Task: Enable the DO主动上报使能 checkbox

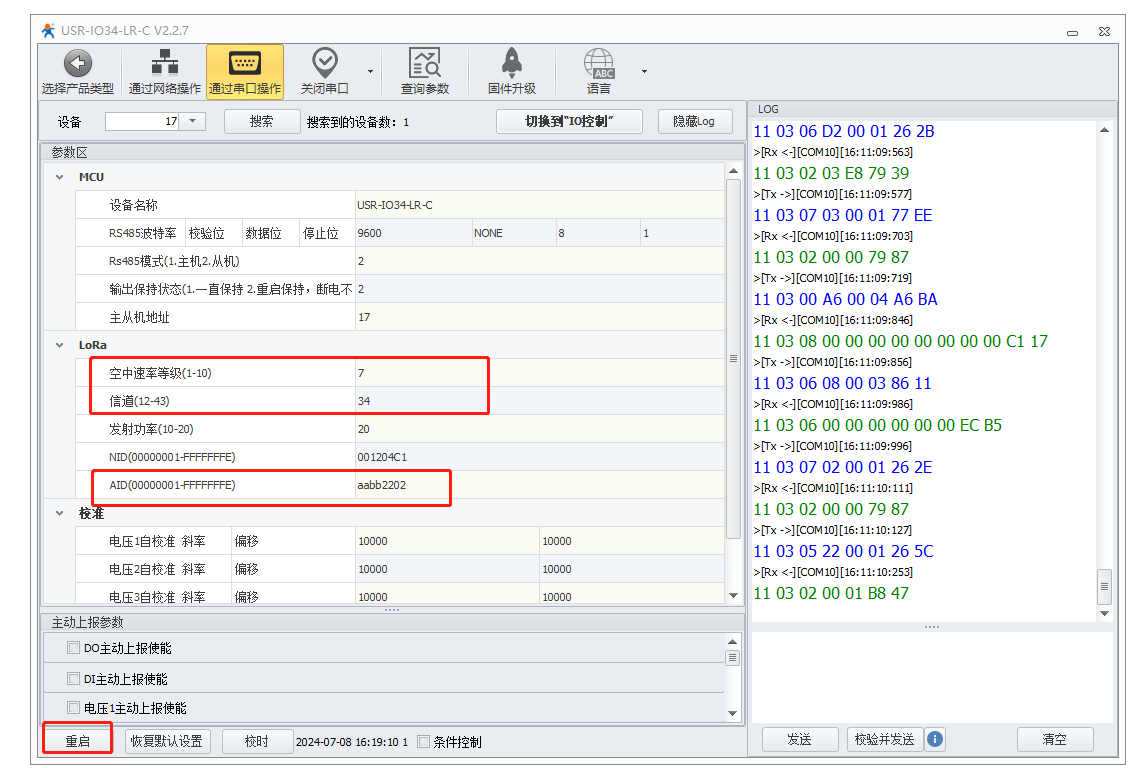Action: tap(73, 648)
